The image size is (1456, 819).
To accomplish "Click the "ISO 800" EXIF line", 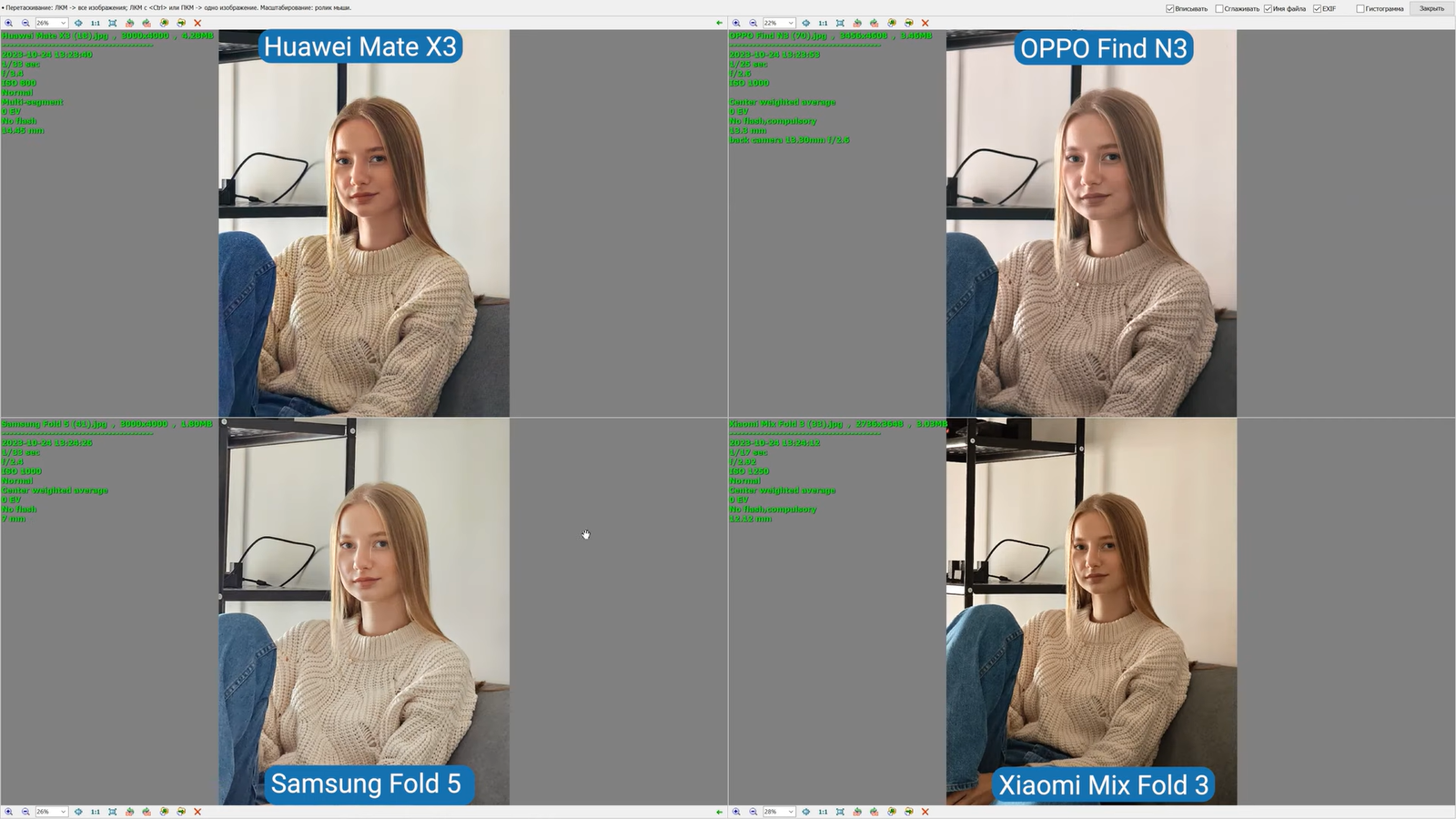I will coord(19,83).
